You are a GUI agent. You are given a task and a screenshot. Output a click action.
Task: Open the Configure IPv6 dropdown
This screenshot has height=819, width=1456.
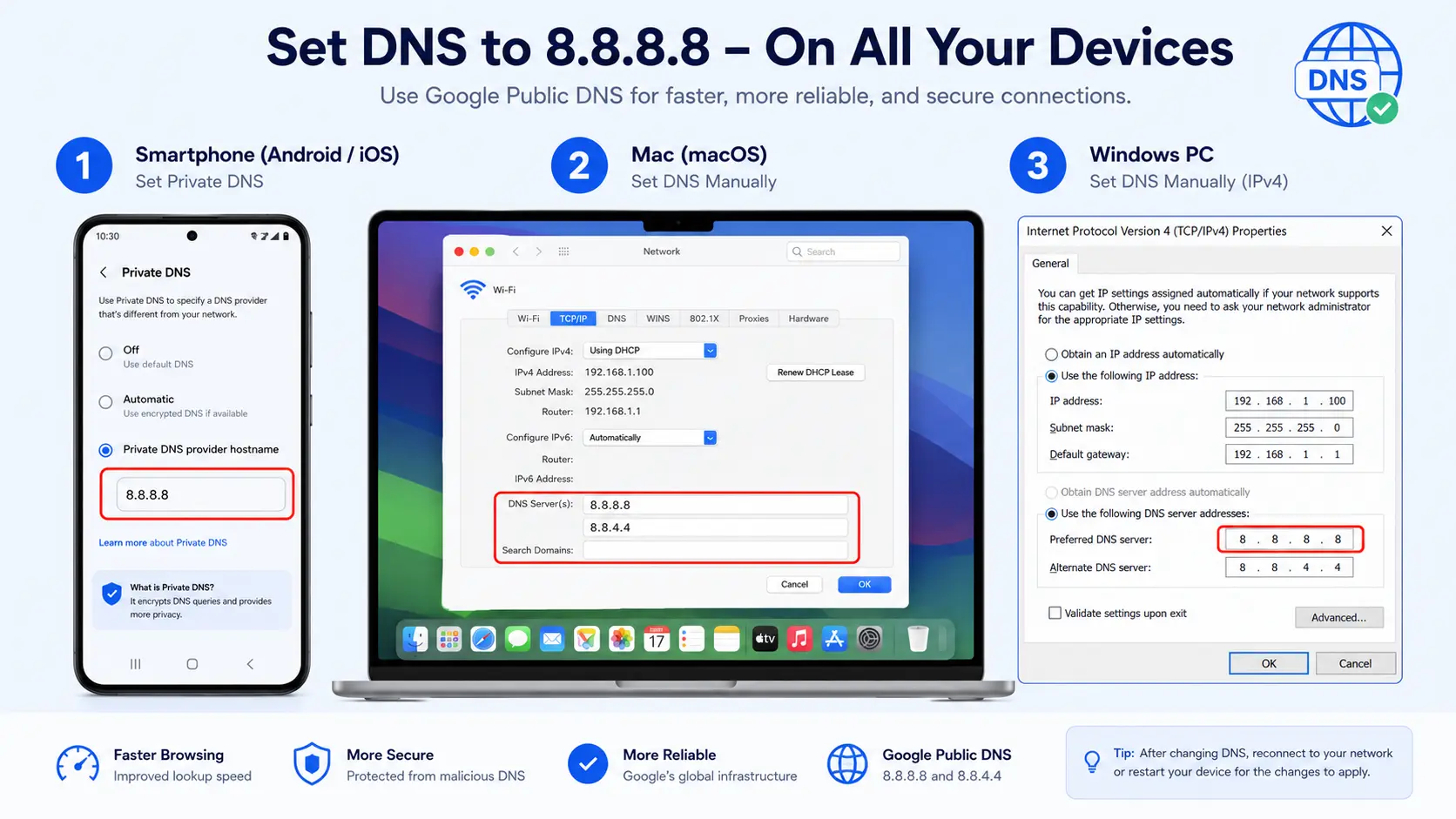pos(650,438)
